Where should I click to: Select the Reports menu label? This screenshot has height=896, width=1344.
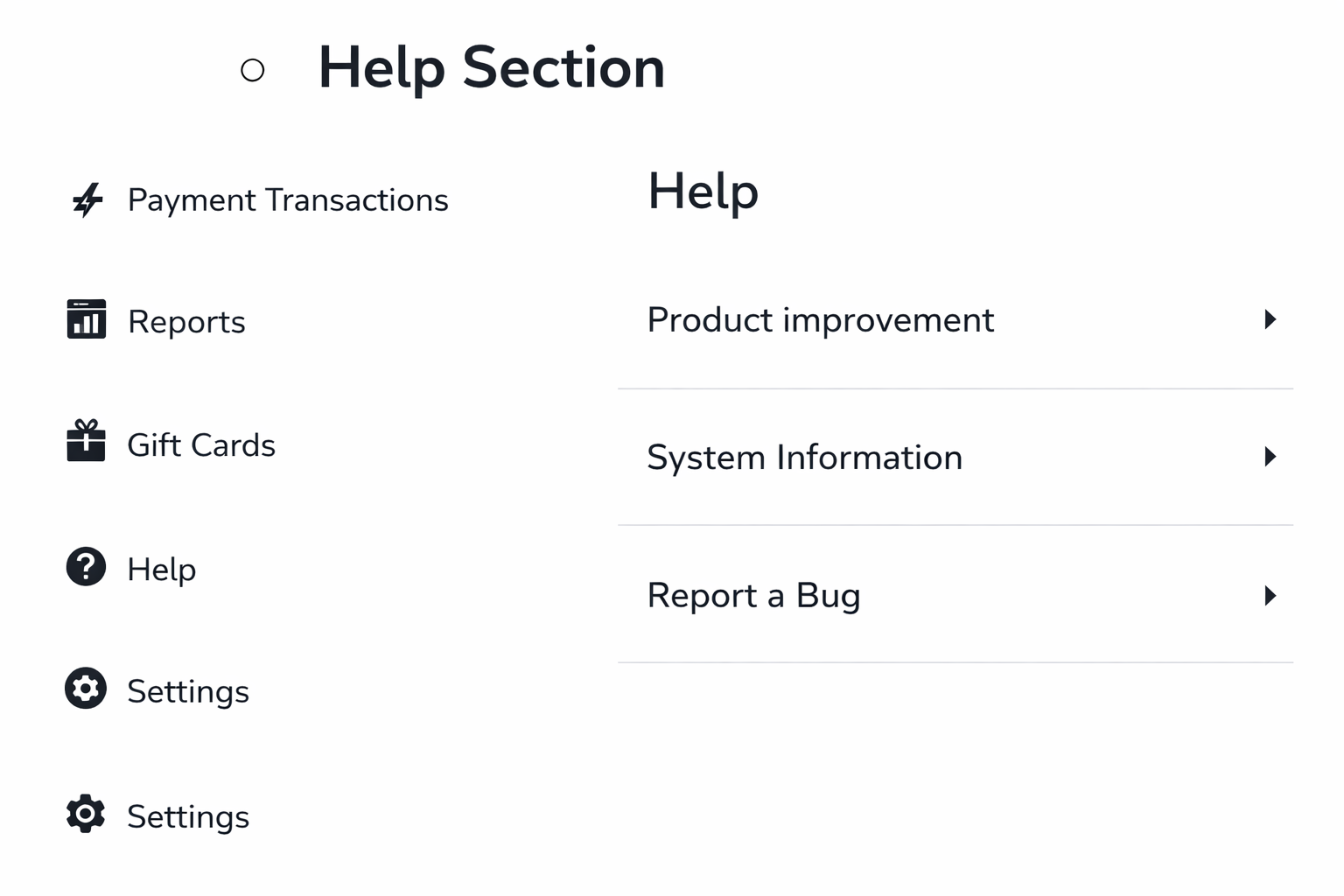pyautogui.click(x=186, y=322)
